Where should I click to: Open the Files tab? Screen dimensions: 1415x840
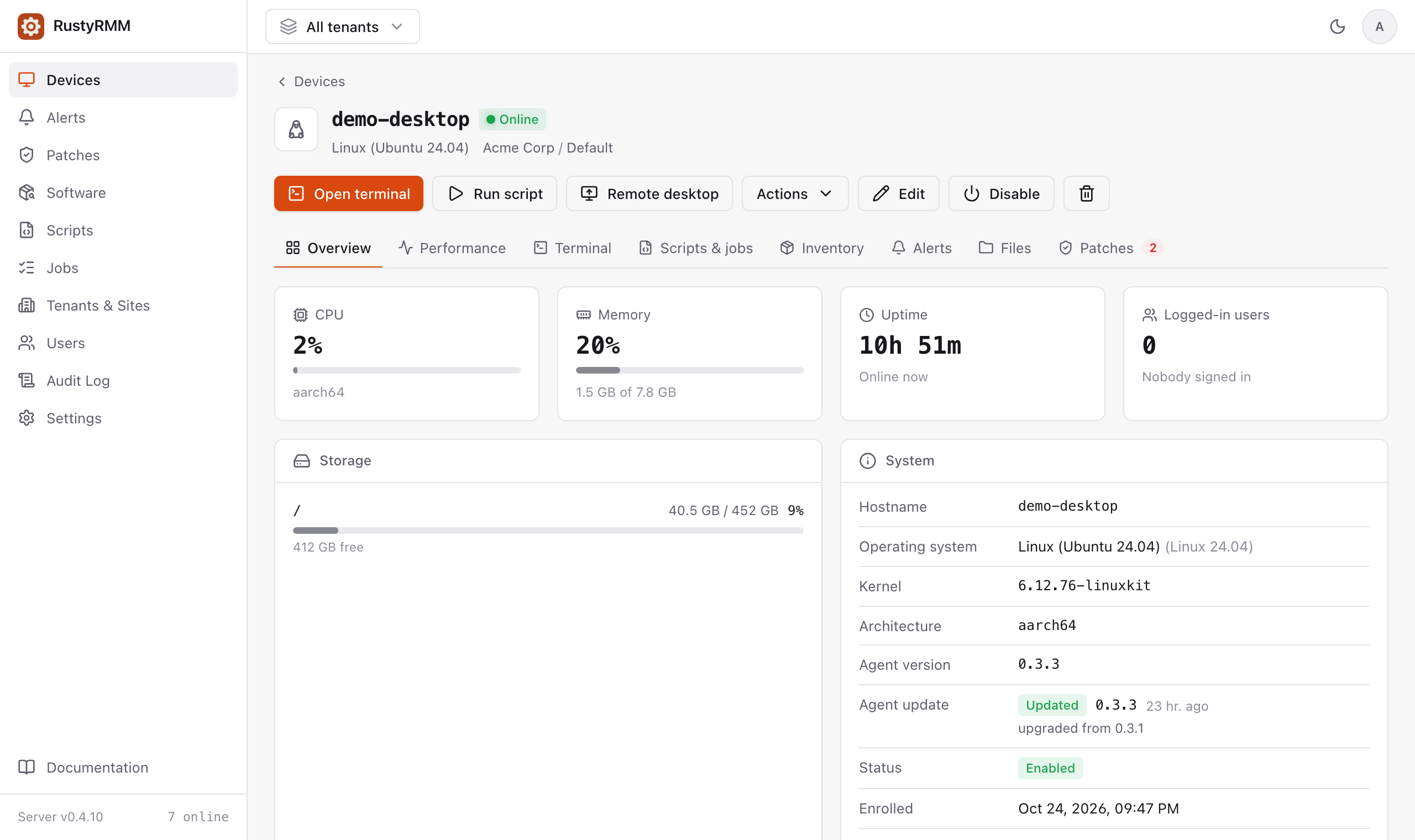click(1005, 248)
